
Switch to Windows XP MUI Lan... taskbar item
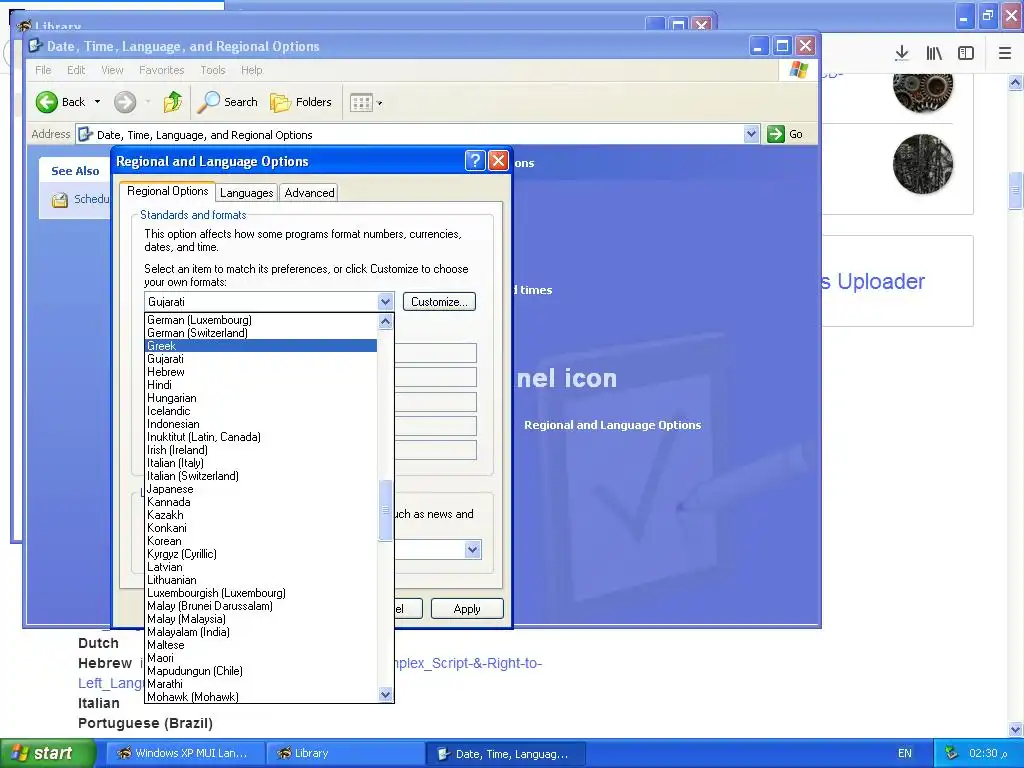point(185,753)
